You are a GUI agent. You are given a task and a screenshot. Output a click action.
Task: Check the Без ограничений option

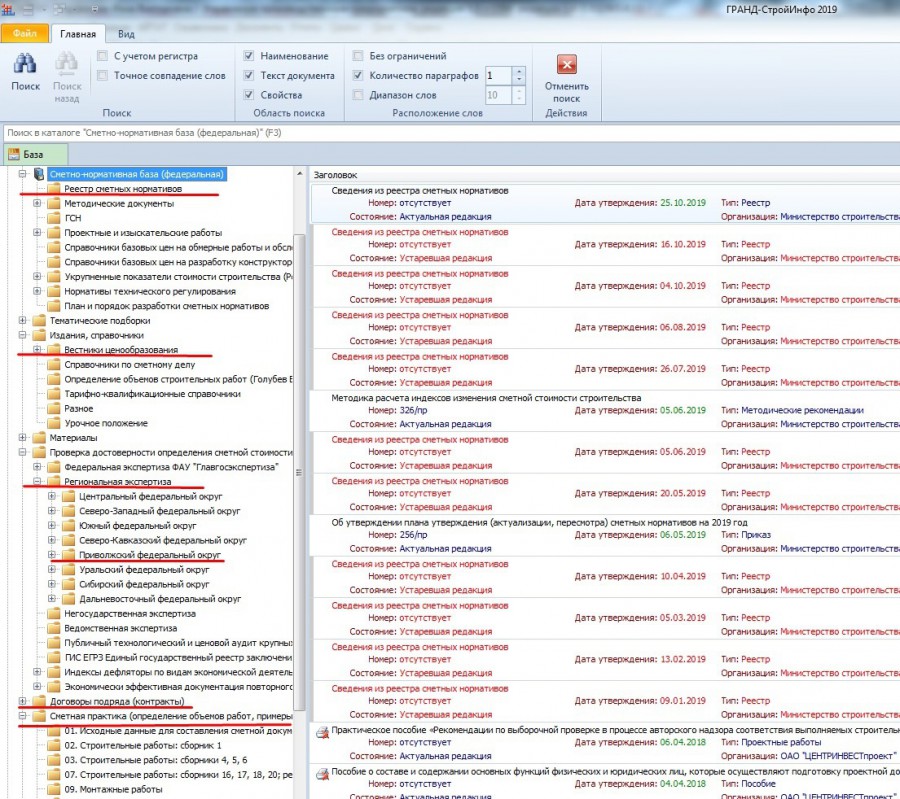click(x=358, y=56)
